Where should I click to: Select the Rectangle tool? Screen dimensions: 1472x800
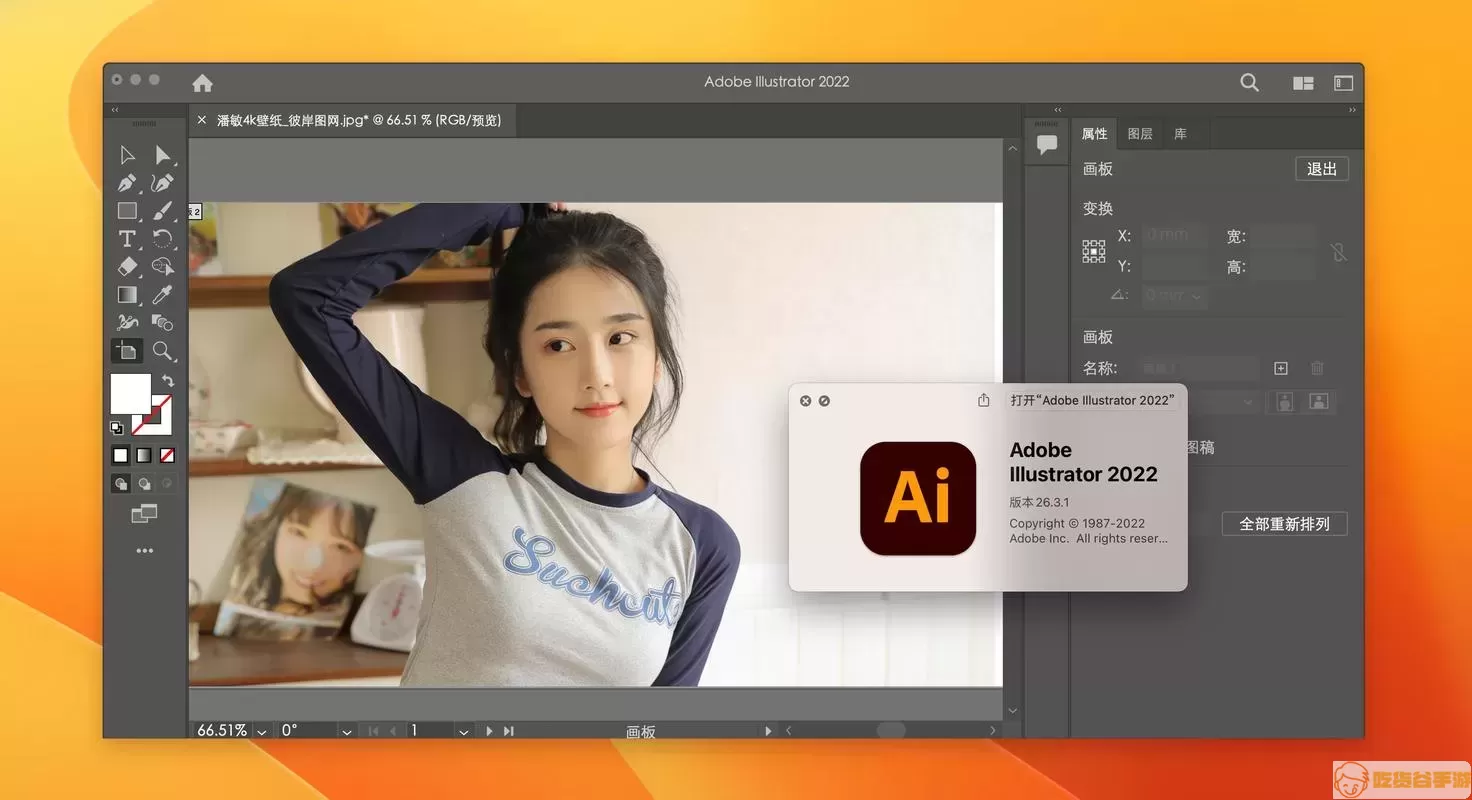pos(127,211)
